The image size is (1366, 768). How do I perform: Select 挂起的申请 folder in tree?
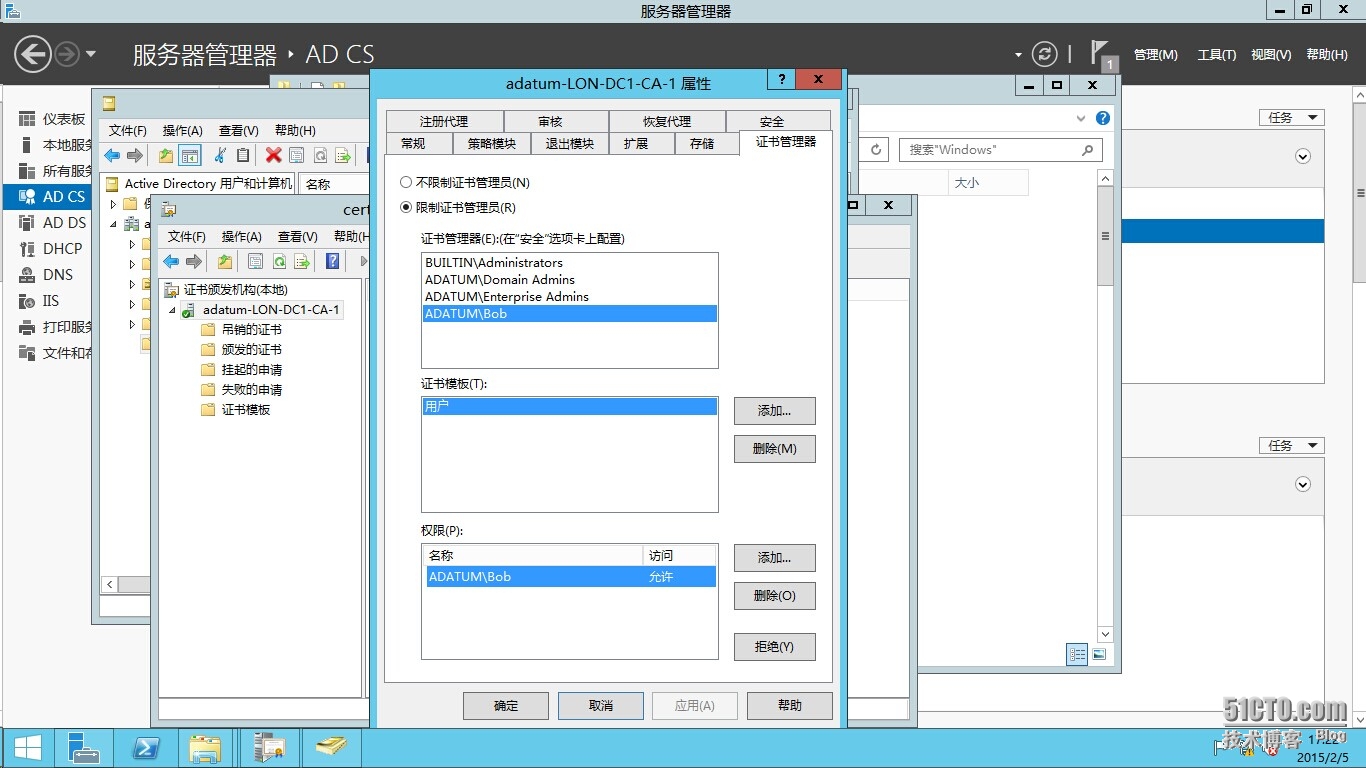(251, 370)
